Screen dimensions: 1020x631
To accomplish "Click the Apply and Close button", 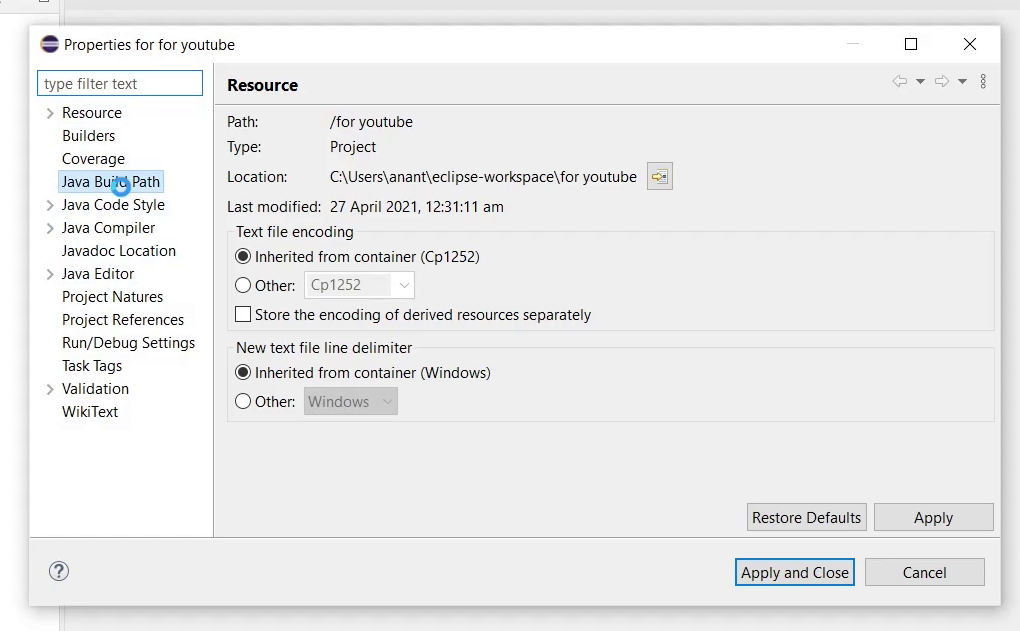I will point(794,572).
